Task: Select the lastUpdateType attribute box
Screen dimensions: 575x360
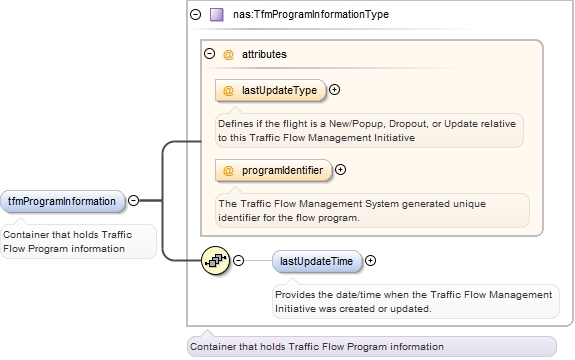Action: [x=270, y=90]
